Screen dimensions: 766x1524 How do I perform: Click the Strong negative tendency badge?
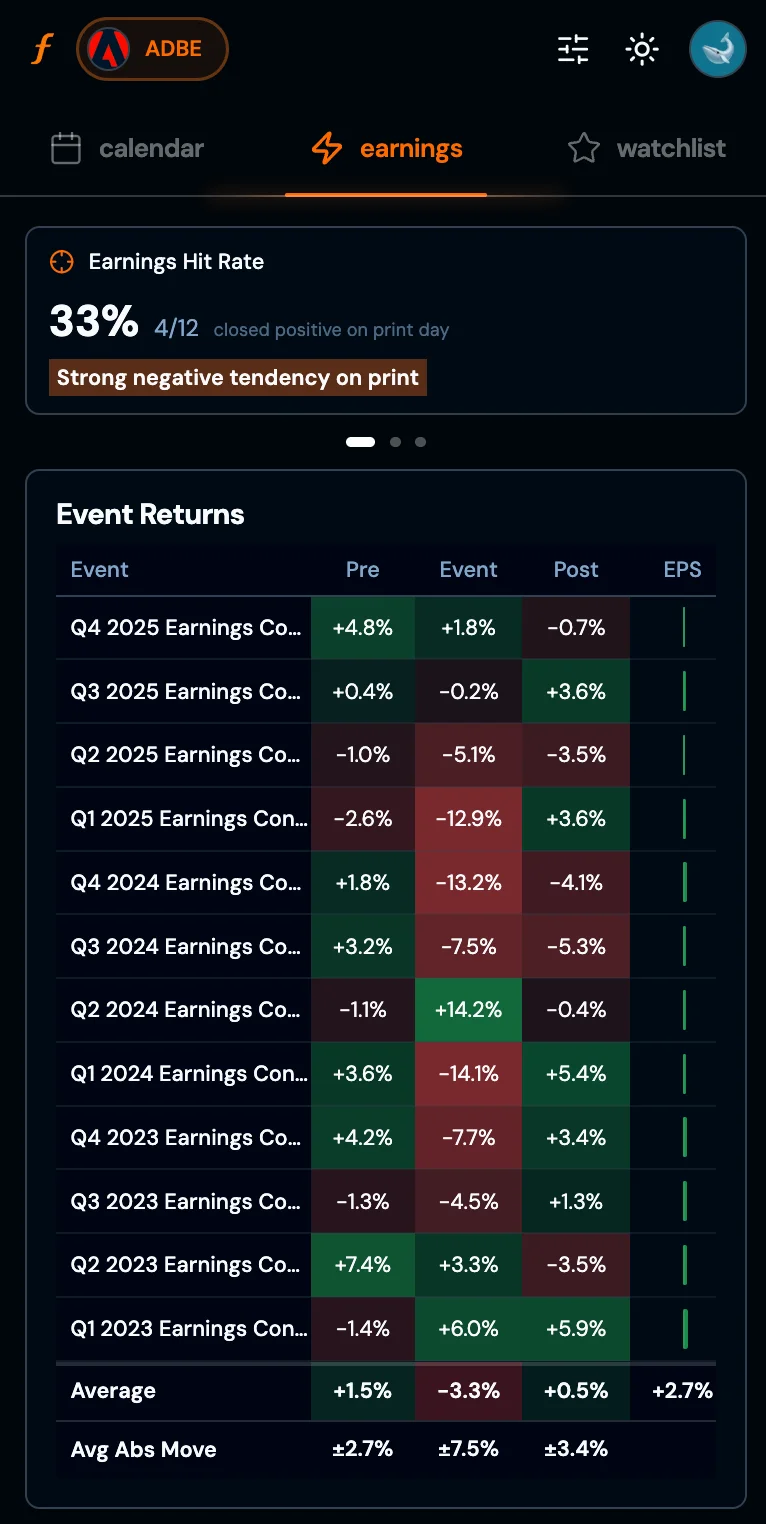(238, 377)
